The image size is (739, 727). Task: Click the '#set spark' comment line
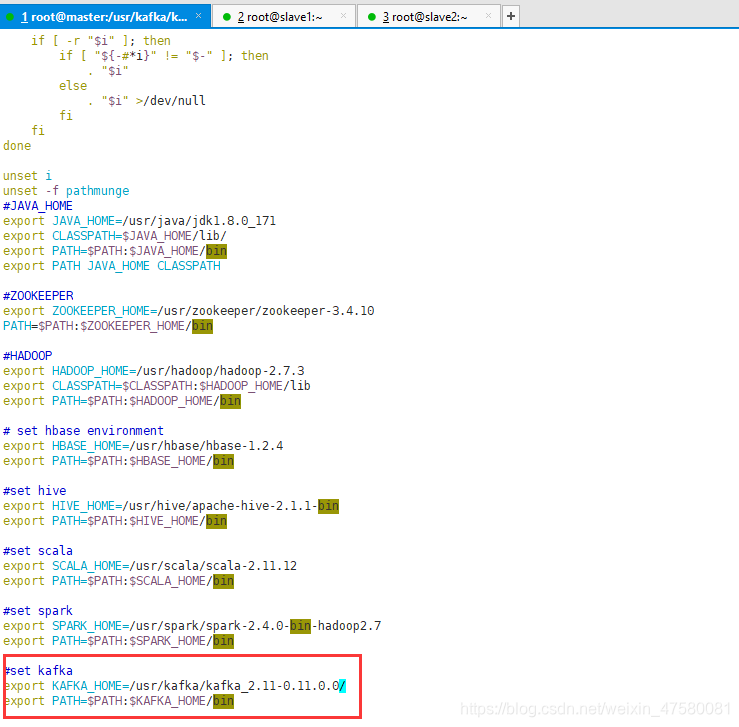(x=38, y=611)
